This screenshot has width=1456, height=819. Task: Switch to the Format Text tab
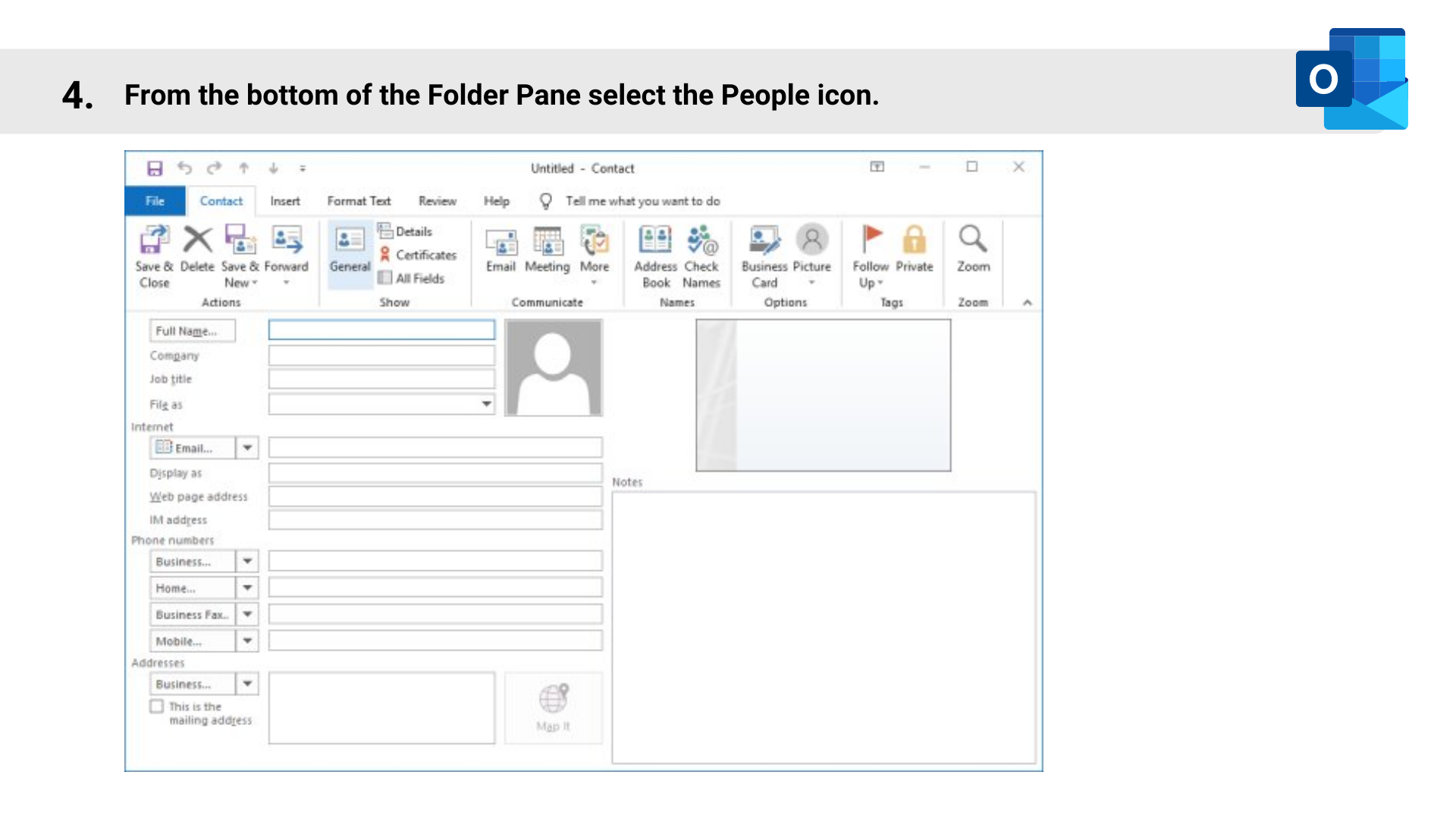(359, 201)
